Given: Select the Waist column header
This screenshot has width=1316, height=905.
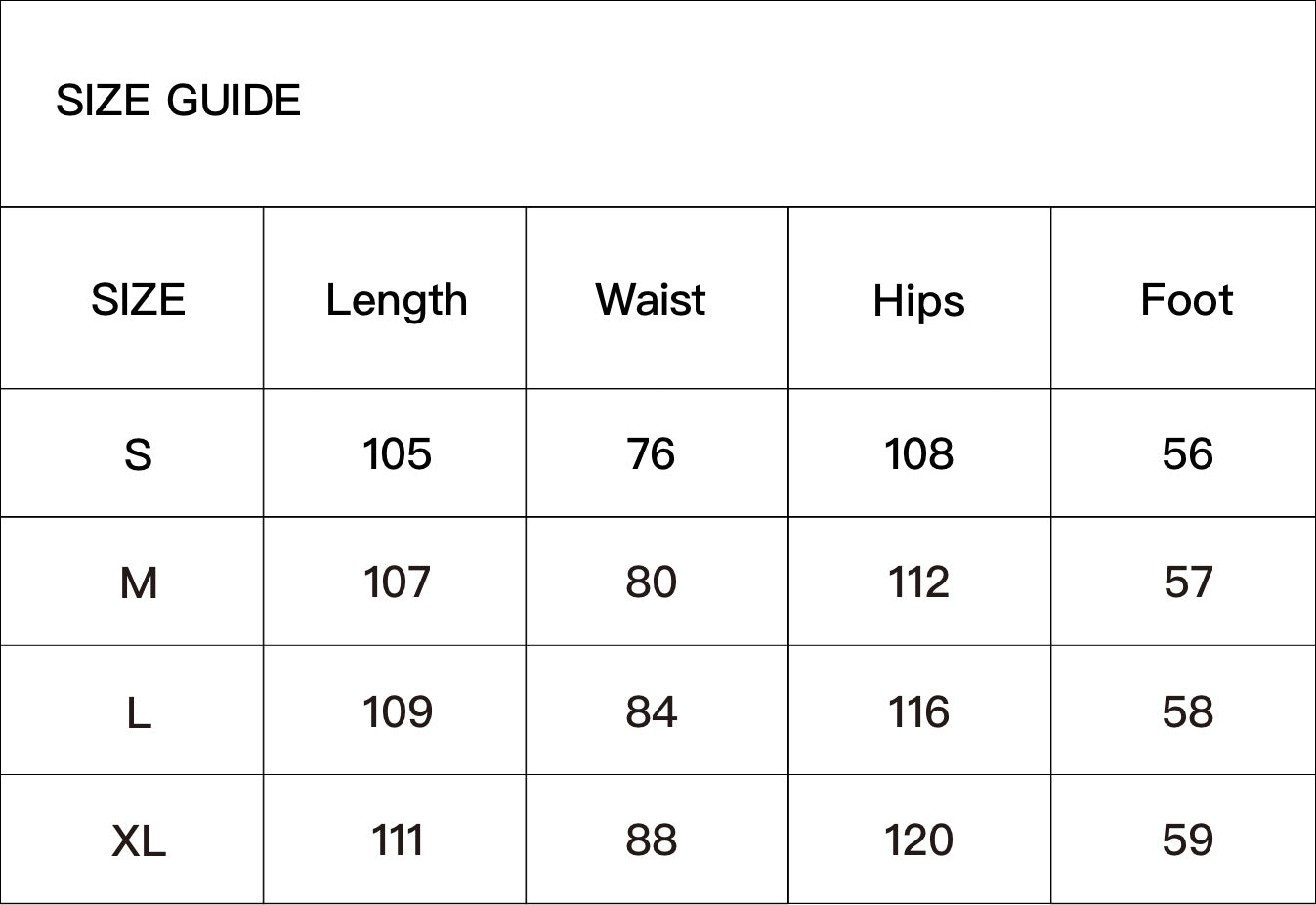Looking at the screenshot, I should pos(651,299).
